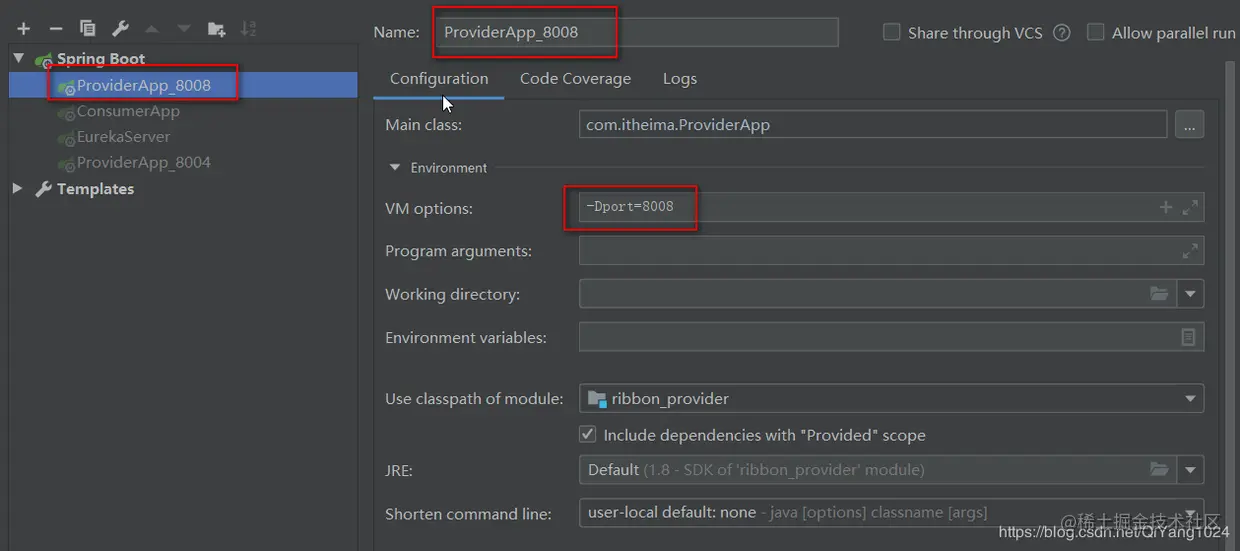Click the Program arguments input field
The image size is (1240, 551).
891,250
